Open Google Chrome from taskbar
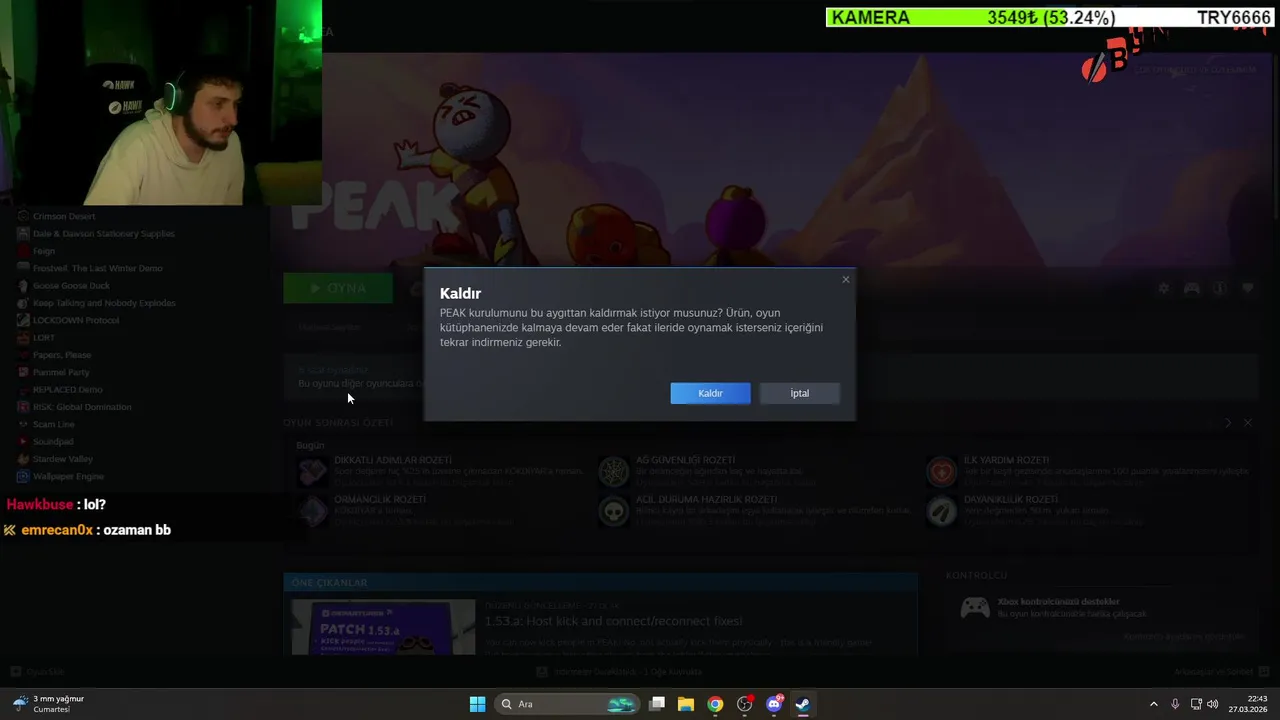This screenshot has height=720, width=1280. [715, 704]
